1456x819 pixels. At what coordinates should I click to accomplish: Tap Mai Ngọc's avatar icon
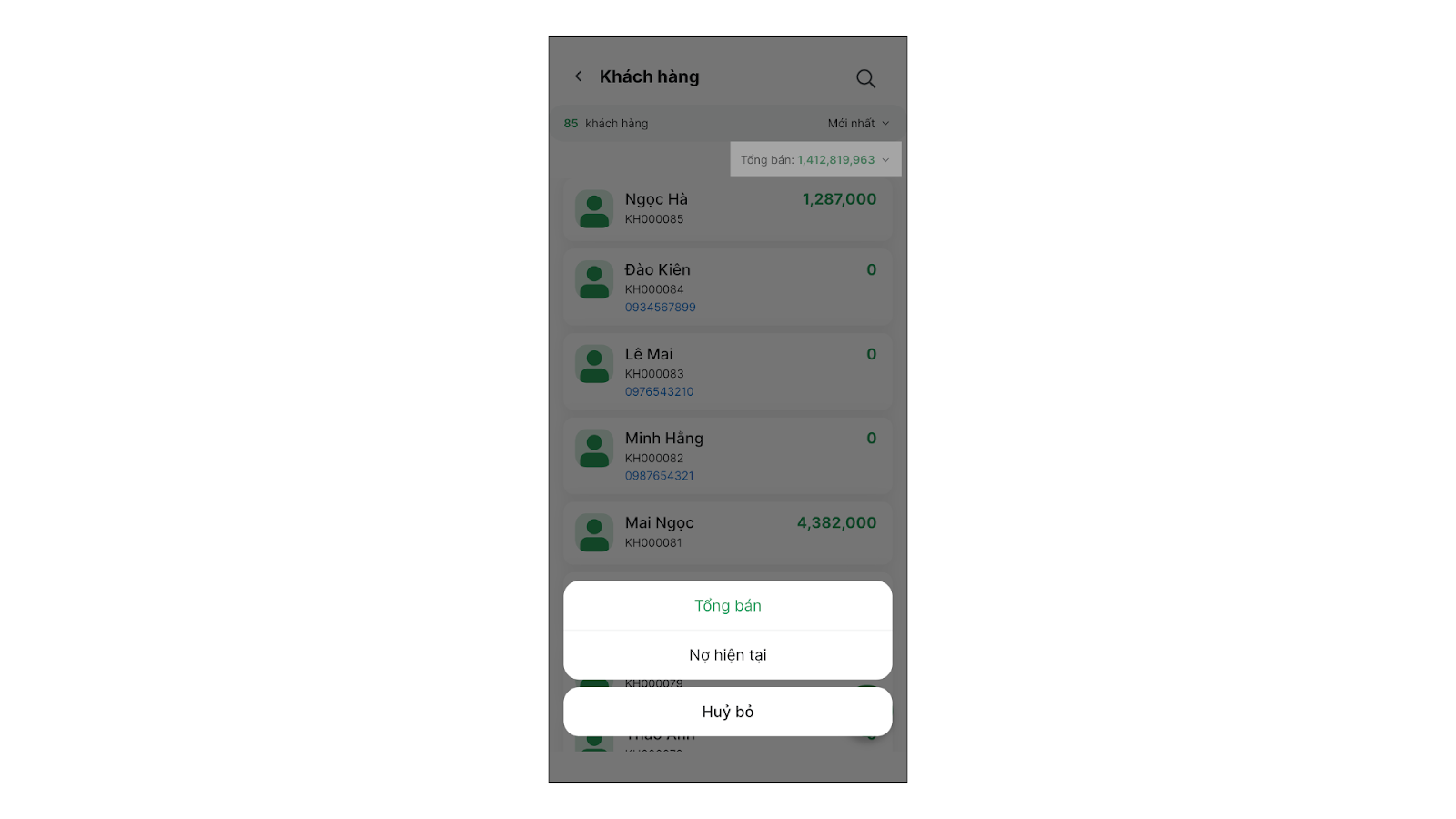pos(594,533)
